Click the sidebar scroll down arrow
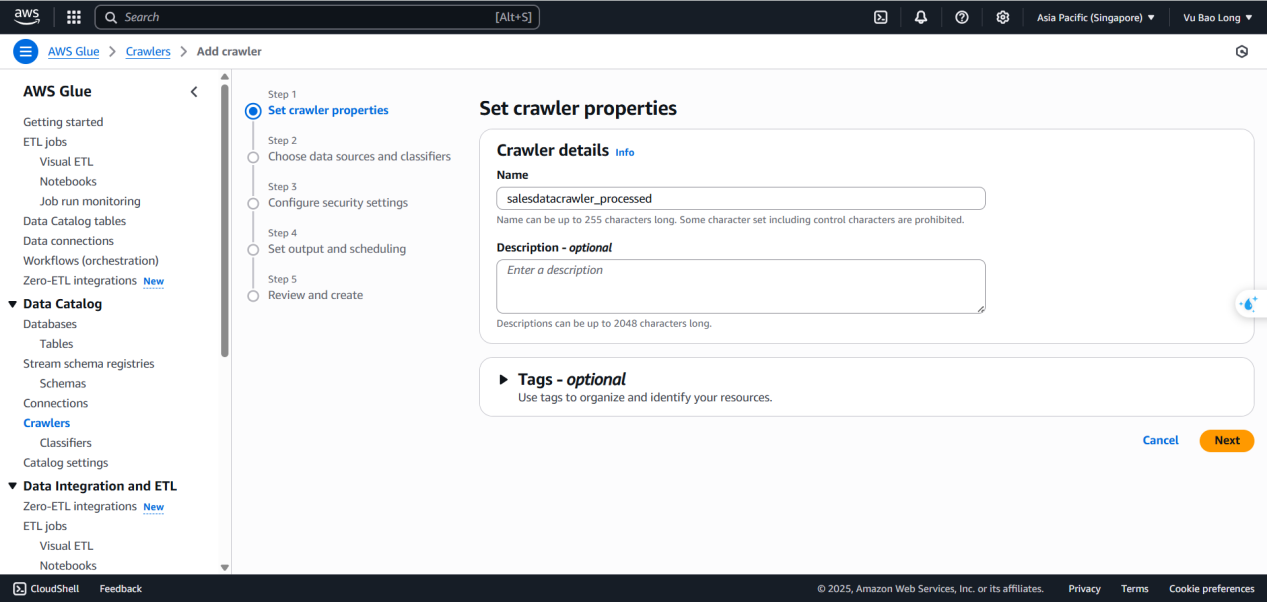 tap(225, 567)
